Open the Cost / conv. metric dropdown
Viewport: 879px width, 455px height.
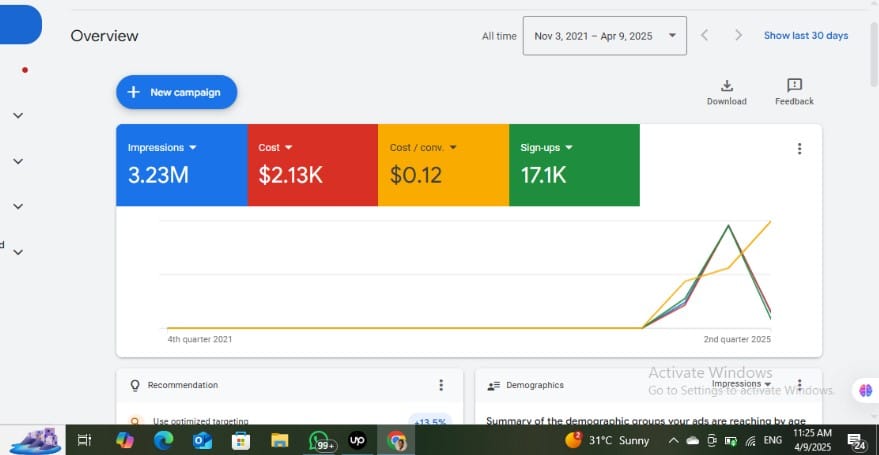pyautogui.click(x=423, y=147)
